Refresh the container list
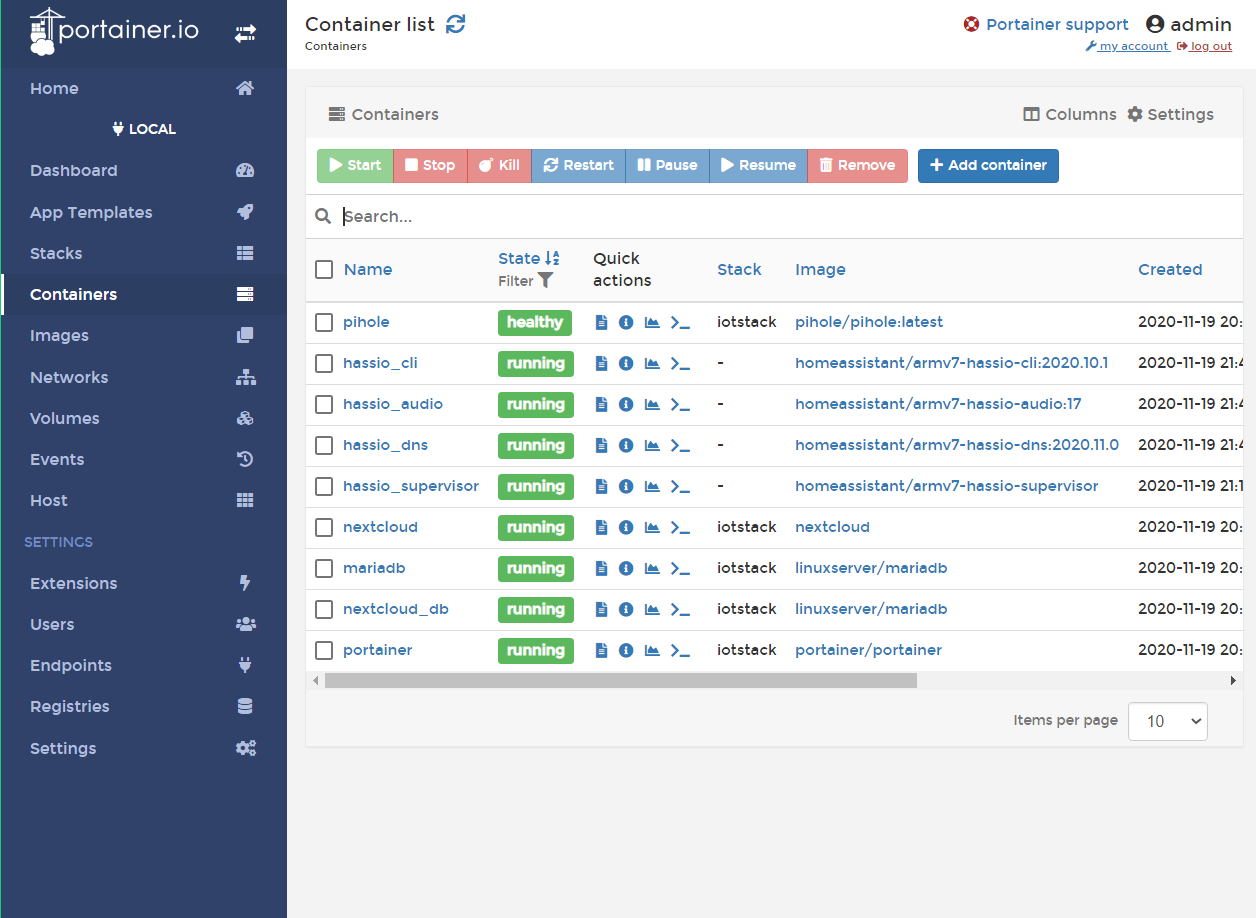The width and height of the screenshot is (1256, 918). 456,24
